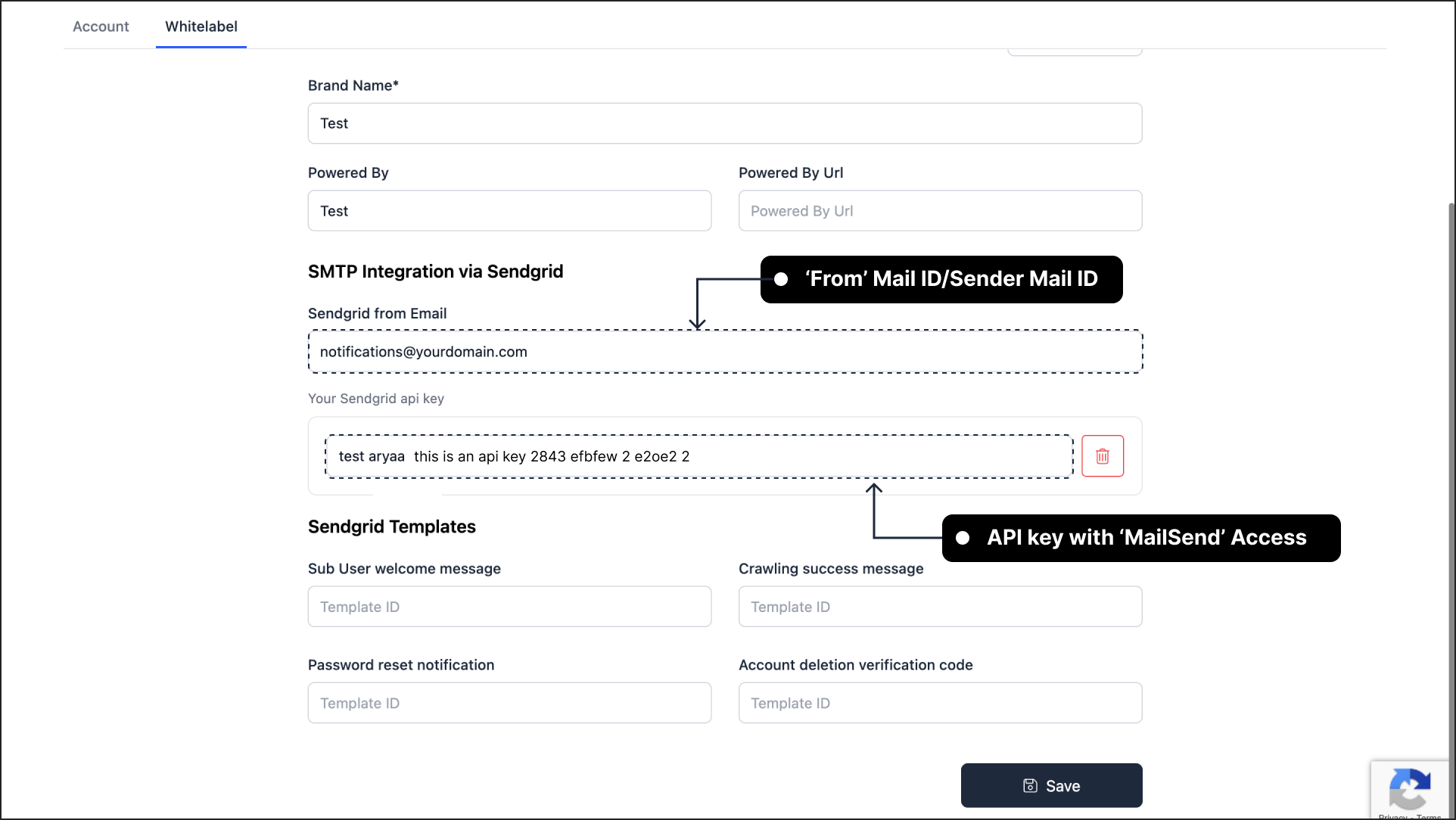Click the Password reset notification Template ID field

coord(509,703)
